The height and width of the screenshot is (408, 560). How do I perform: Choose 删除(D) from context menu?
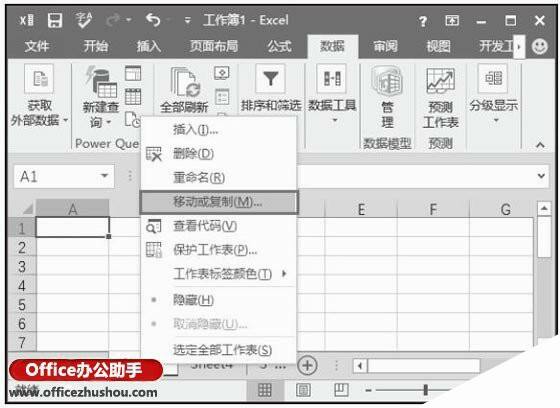219,154
